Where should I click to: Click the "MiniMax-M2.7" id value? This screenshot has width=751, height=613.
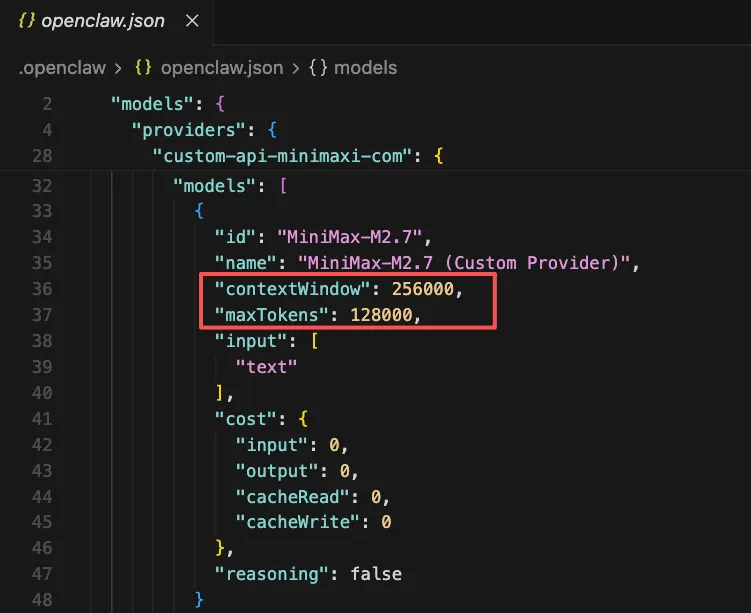350,237
